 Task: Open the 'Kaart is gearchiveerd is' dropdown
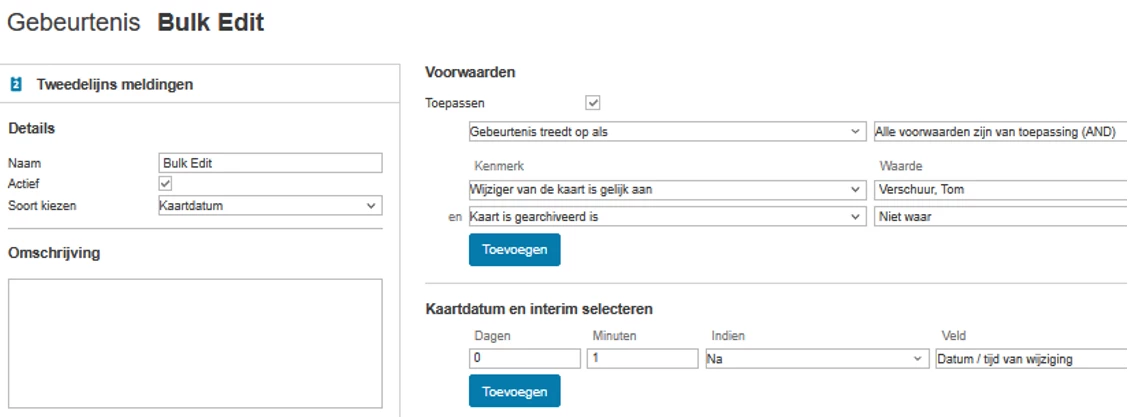pyautogui.click(x=667, y=216)
